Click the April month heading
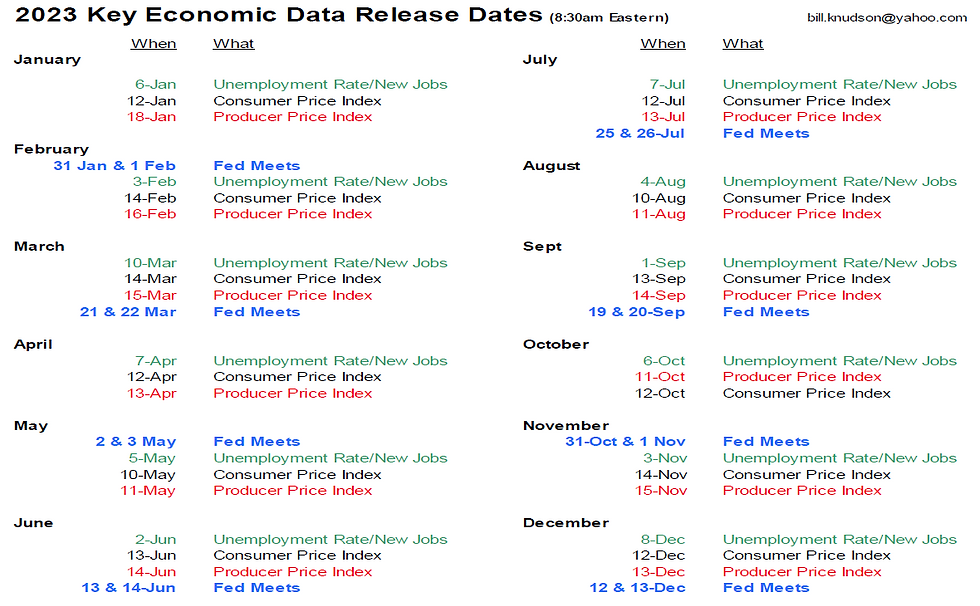This screenshot has height=606, width=980. point(33,345)
